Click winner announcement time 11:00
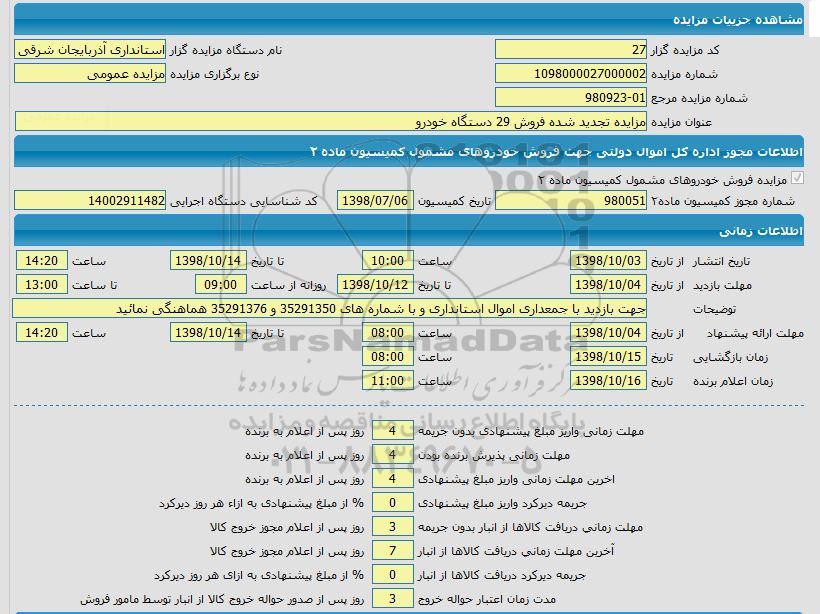This screenshot has height=614, width=820. coord(388,381)
